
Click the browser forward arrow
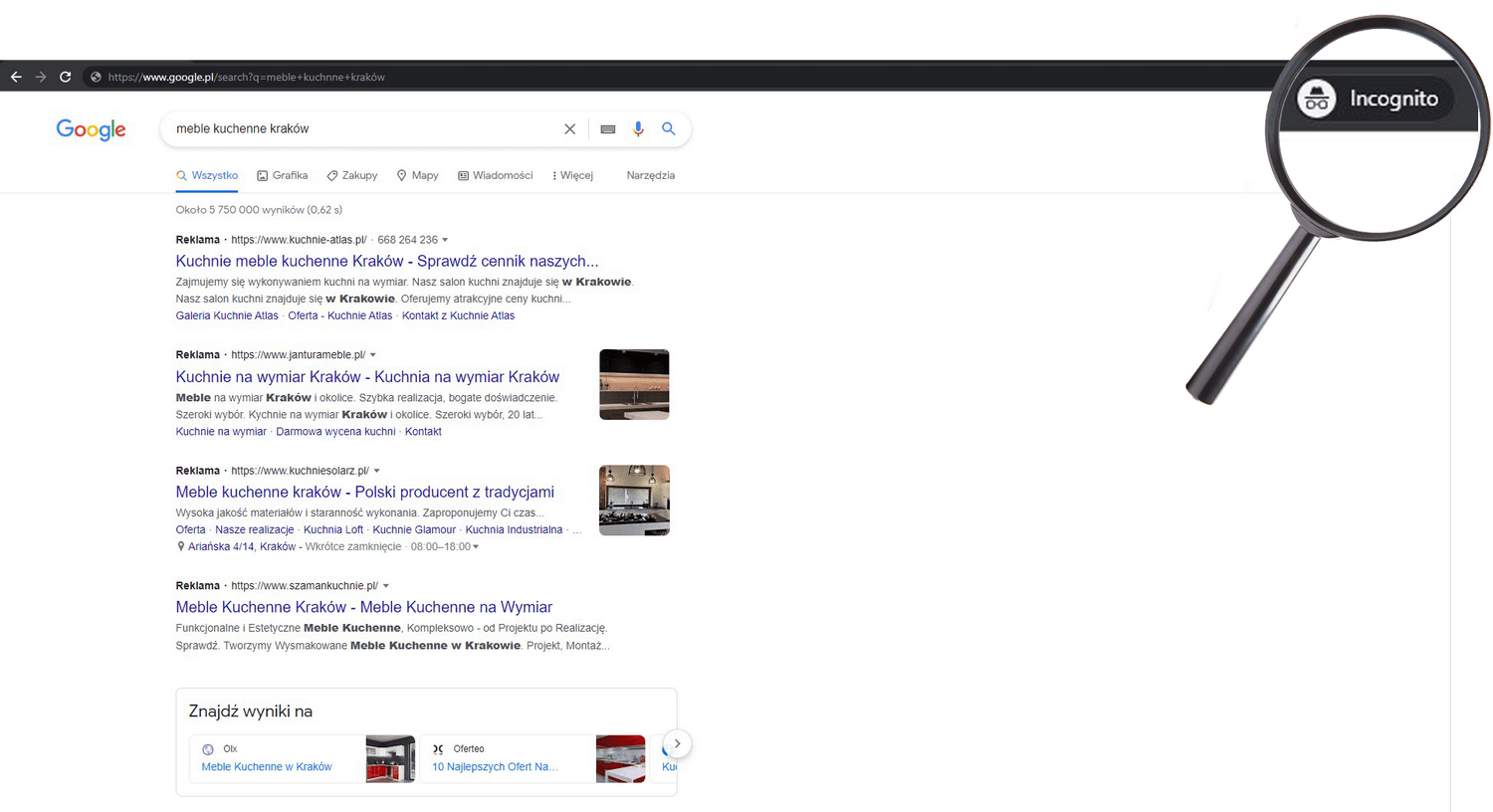[41, 77]
